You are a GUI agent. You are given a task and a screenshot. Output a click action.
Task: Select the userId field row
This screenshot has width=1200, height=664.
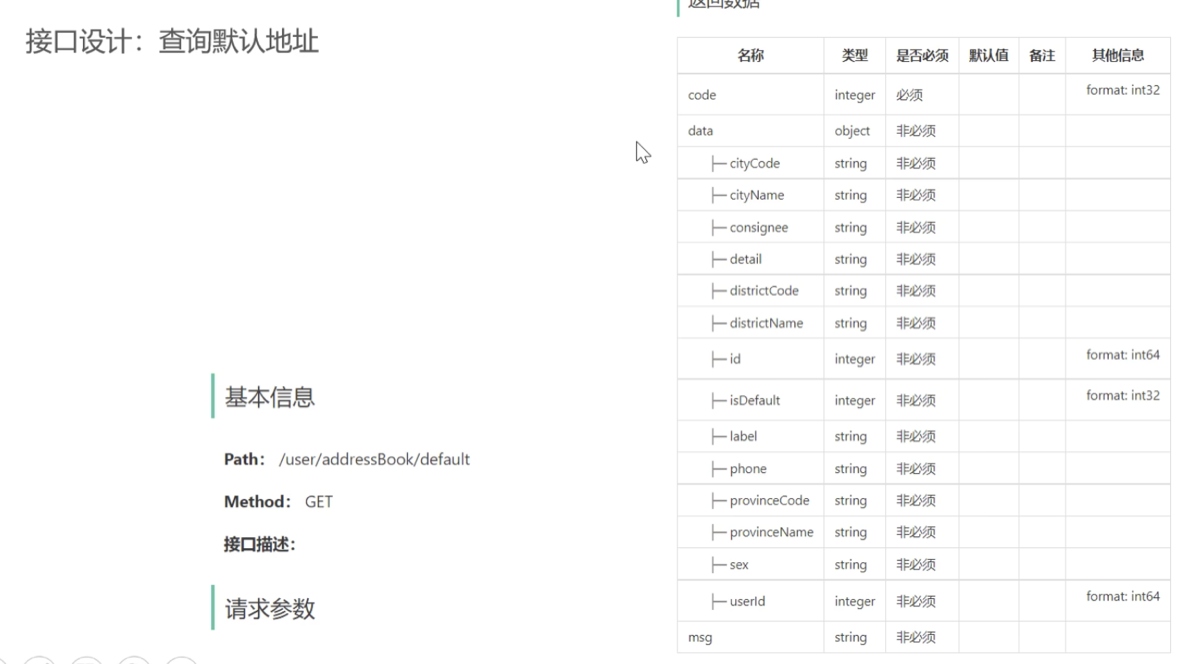[924, 601]
